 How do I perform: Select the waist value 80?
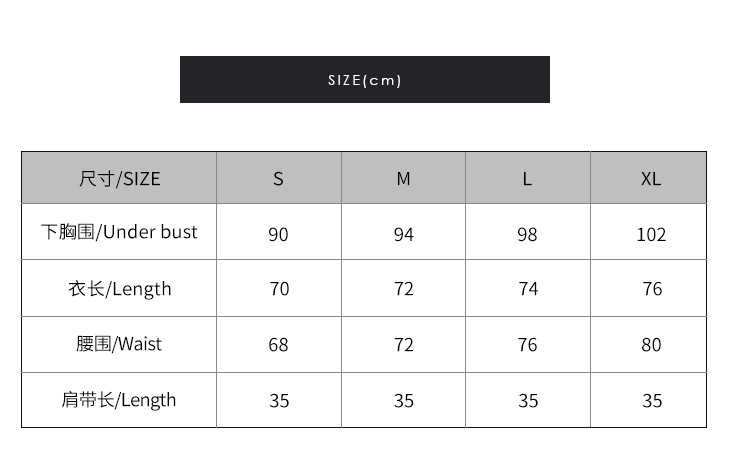651,345
